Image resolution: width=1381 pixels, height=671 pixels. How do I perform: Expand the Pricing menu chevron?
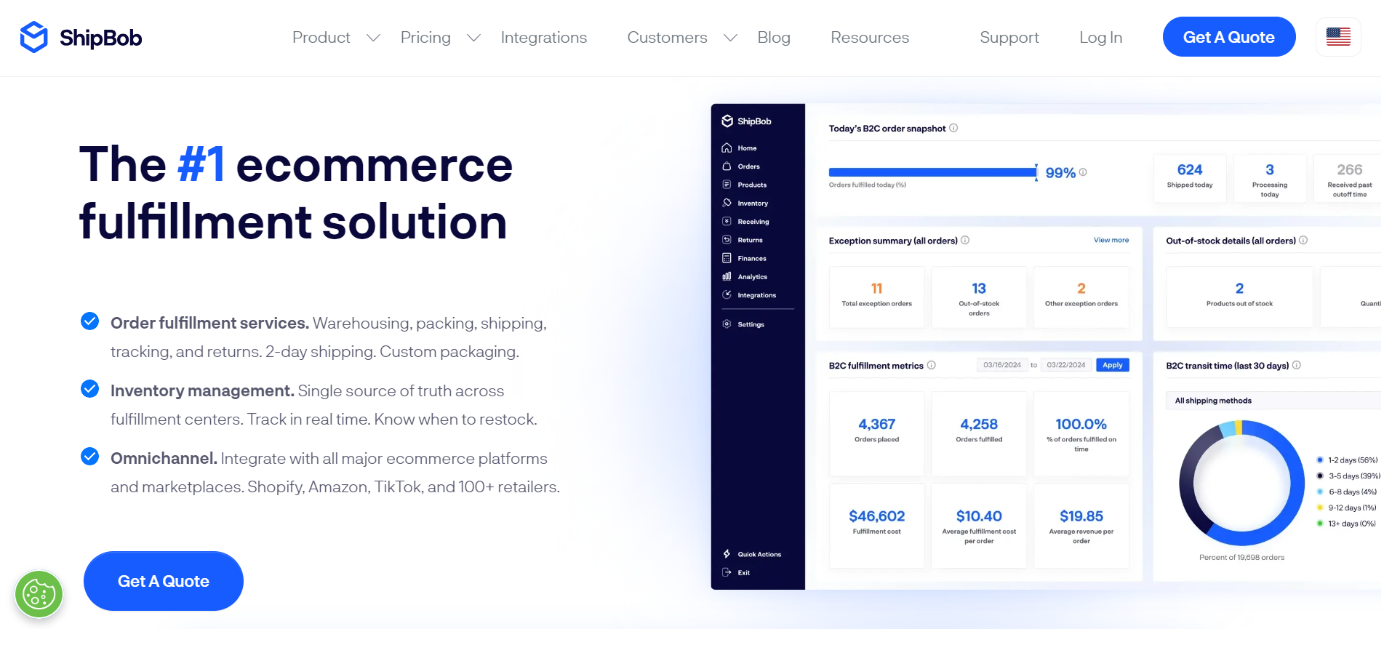click(474, 38)
